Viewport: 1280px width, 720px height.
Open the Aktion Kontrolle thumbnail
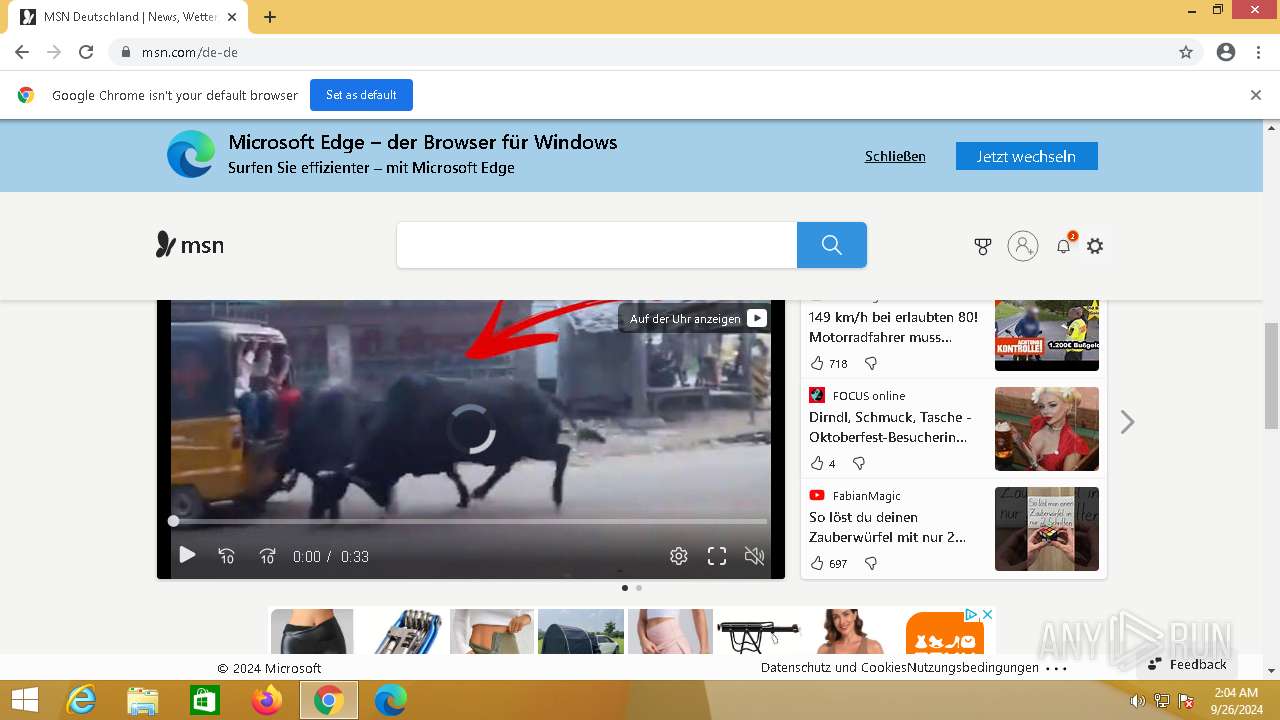coord(1047,335)
